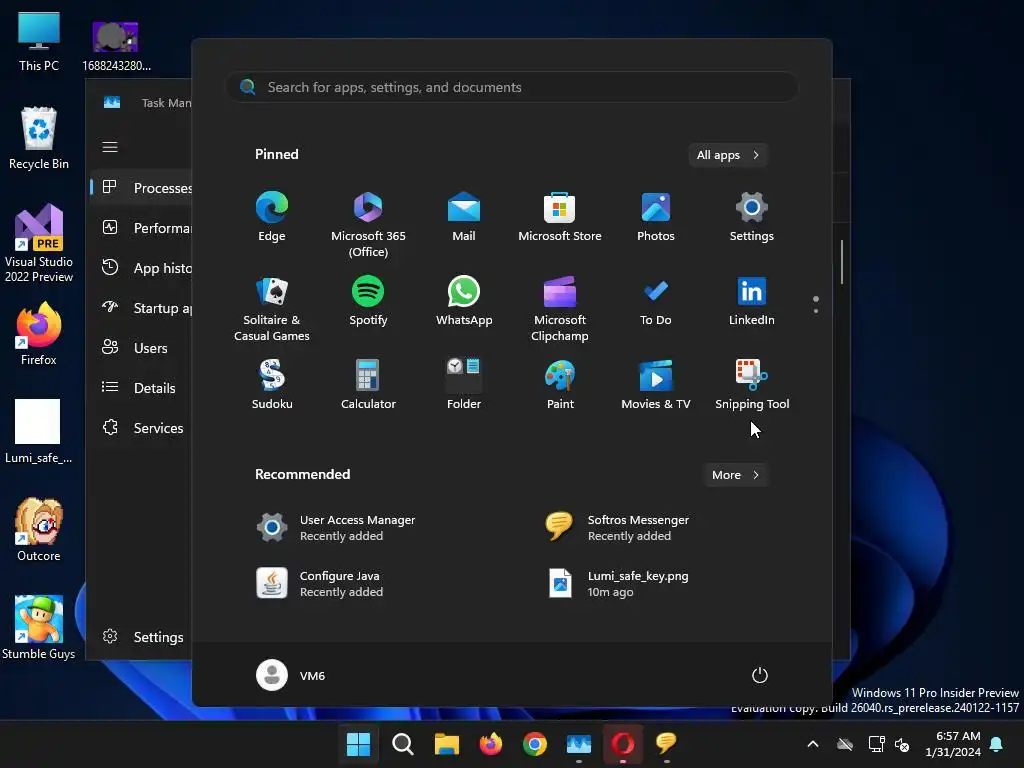Launch Spotify from pinned apps
This screenshot has width=1024, height=768.
tap(368, 301)
